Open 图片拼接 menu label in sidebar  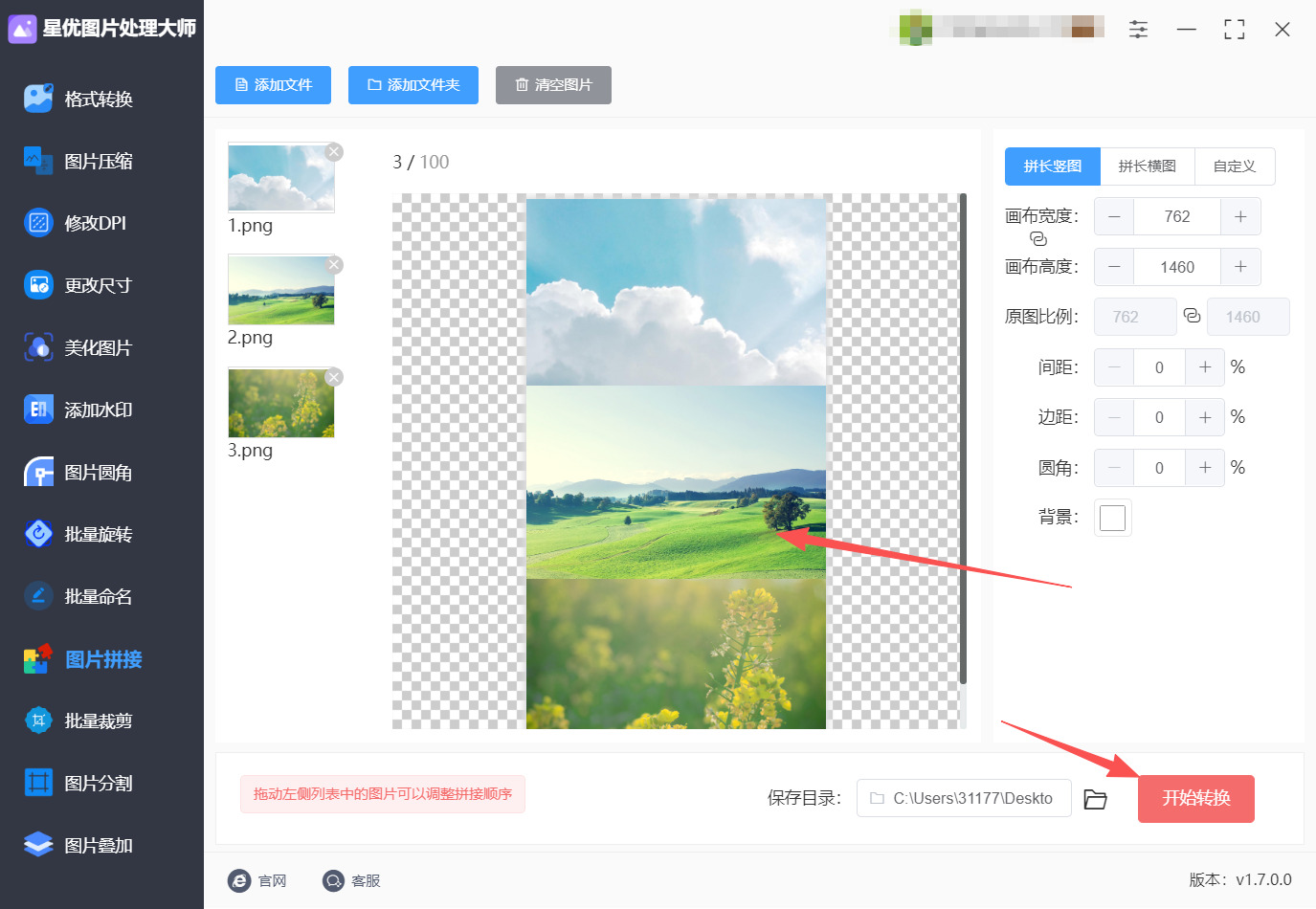[103, 659]
